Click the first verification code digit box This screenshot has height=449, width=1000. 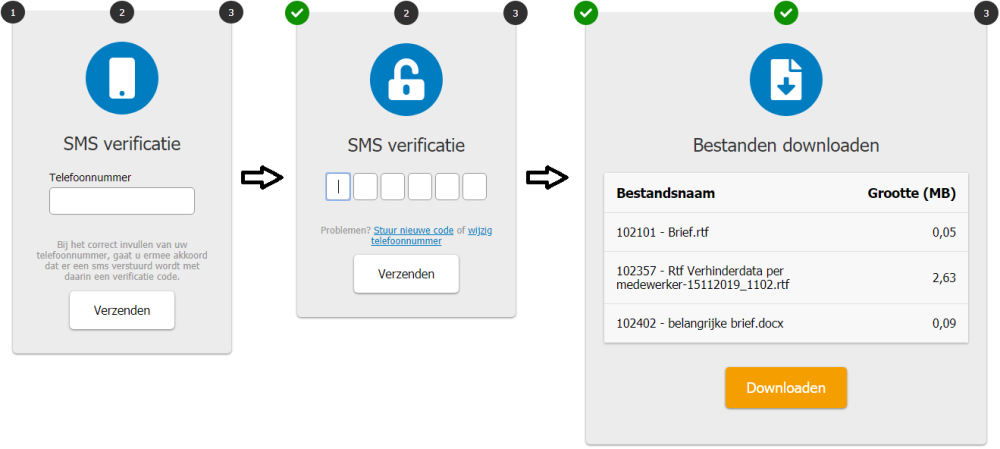(x=338, y=186)
